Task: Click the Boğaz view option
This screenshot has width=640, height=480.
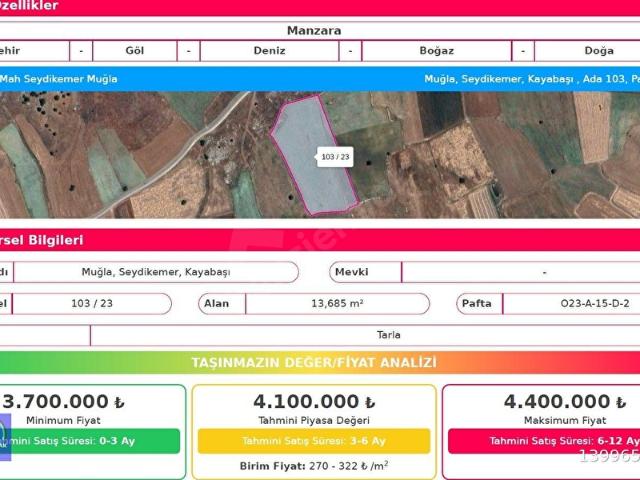Action: coord(436,51)
